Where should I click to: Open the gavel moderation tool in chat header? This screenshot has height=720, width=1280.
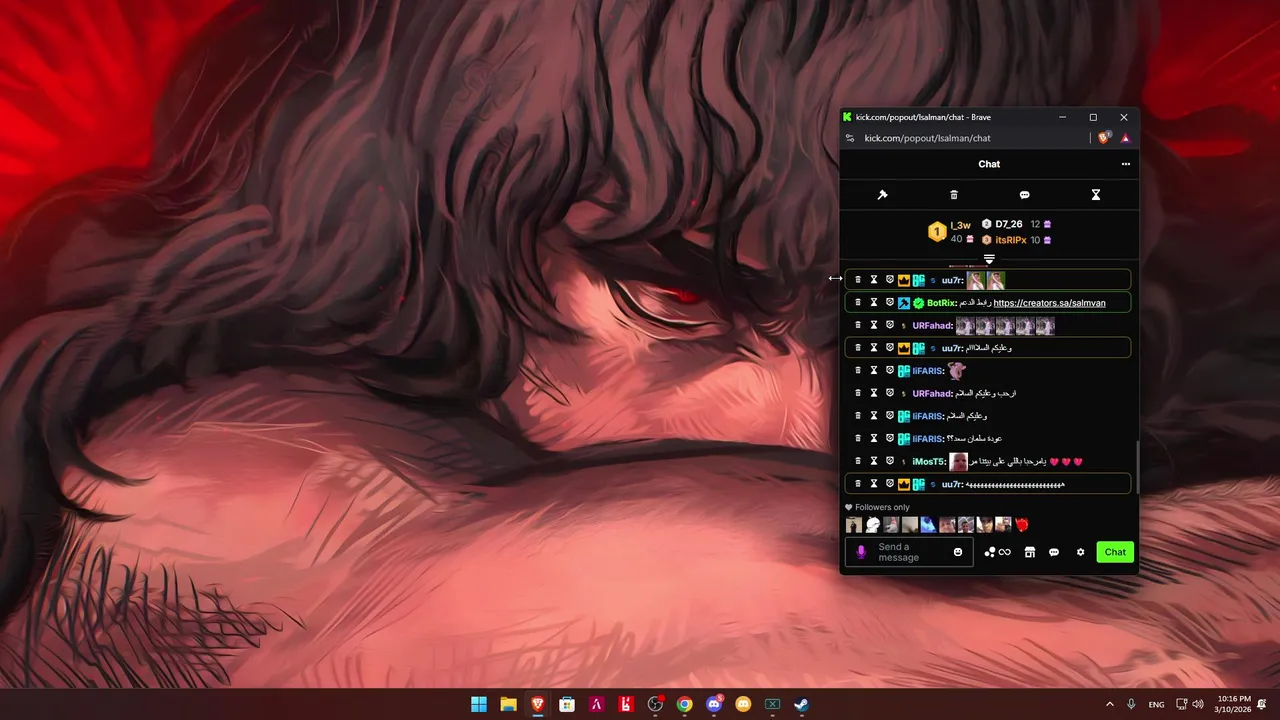click(x=882, y=195)
